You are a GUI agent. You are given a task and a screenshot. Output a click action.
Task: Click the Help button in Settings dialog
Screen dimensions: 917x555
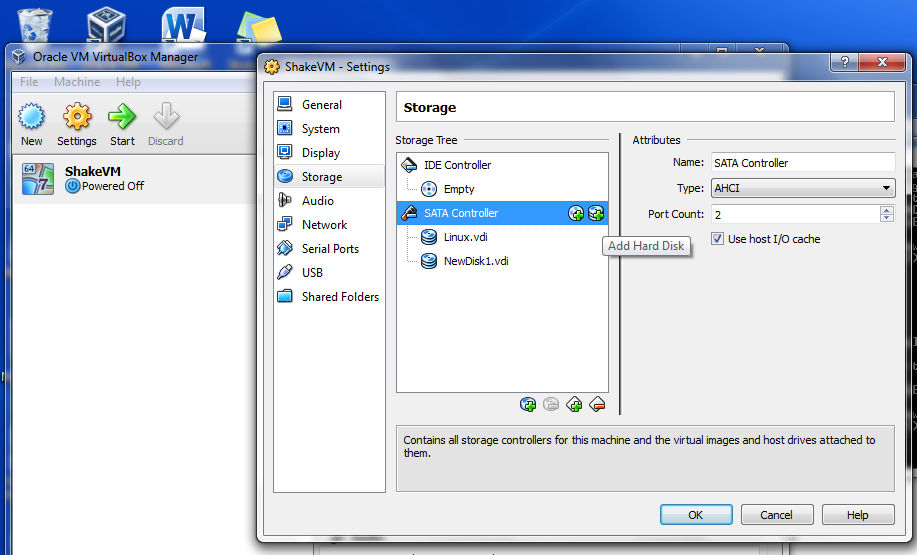[858, 515]
